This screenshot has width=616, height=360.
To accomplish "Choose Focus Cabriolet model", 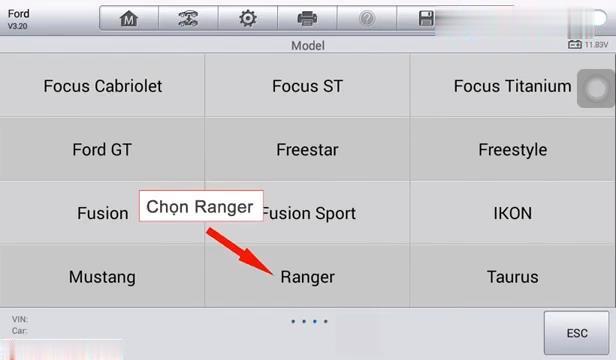I will (102, 86).
